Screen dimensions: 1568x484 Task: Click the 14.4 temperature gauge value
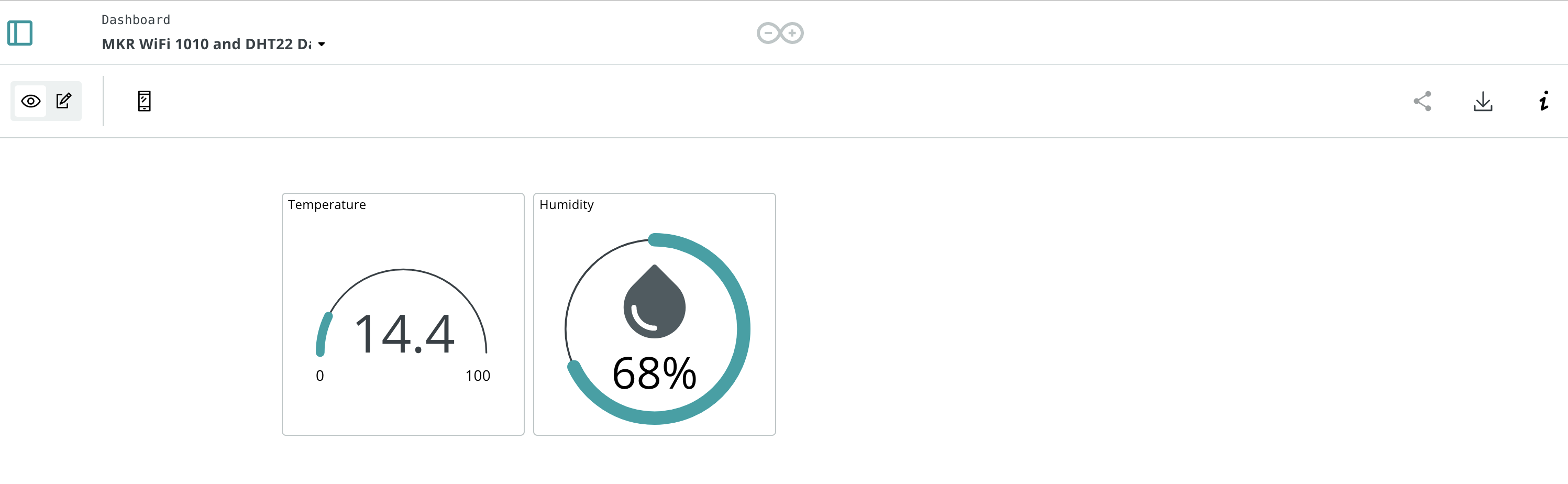coord(404,334)
